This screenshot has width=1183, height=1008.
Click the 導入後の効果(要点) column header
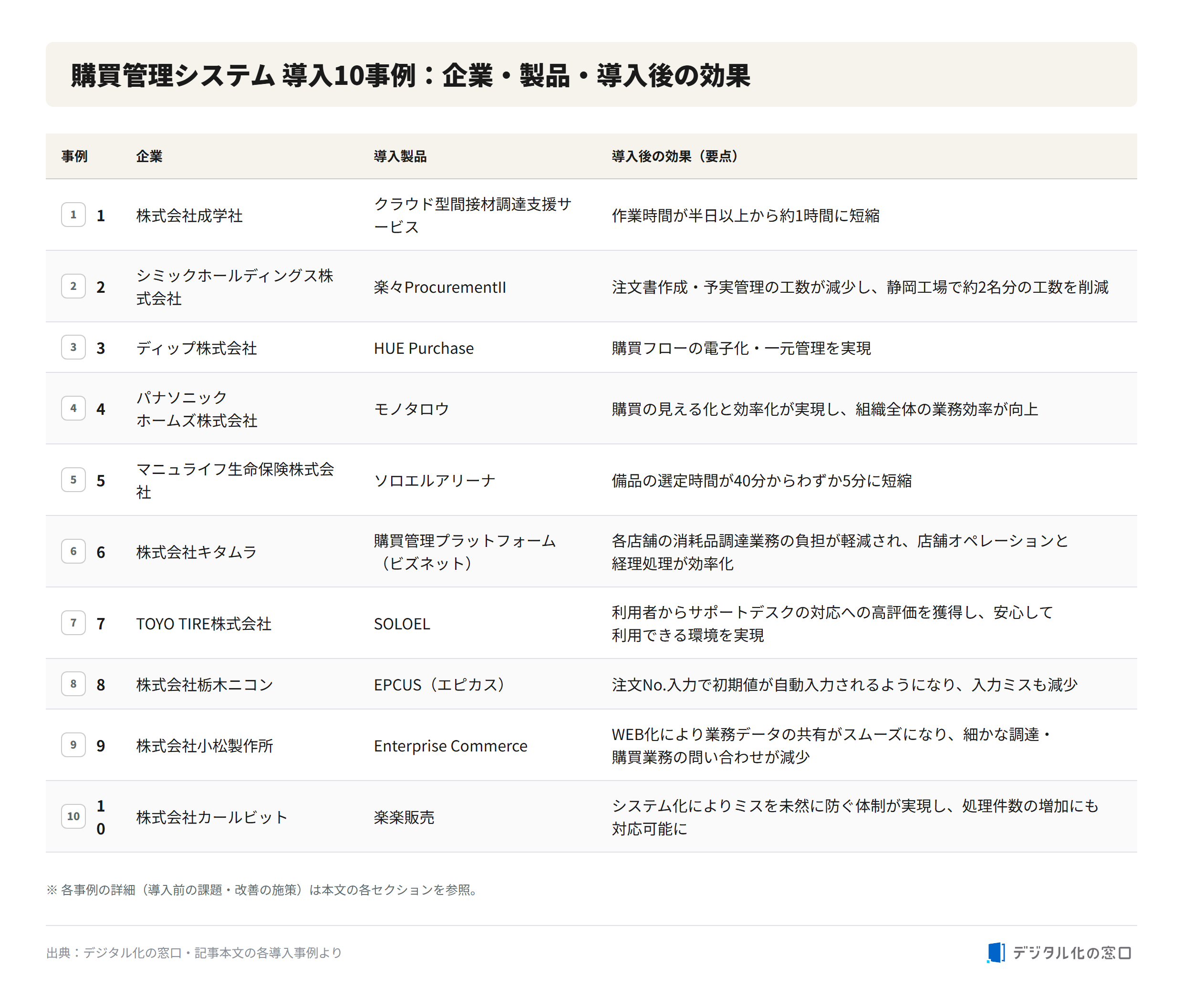(675, 156)
